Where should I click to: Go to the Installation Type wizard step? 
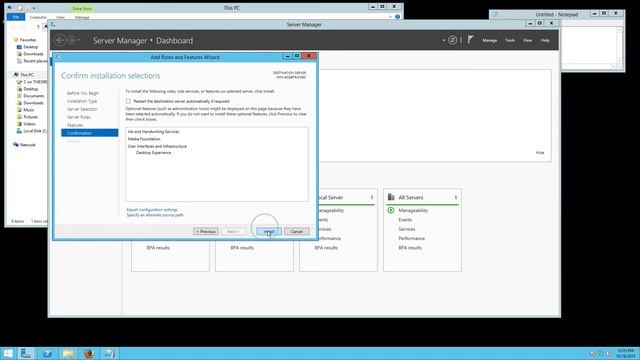[82, 101]
